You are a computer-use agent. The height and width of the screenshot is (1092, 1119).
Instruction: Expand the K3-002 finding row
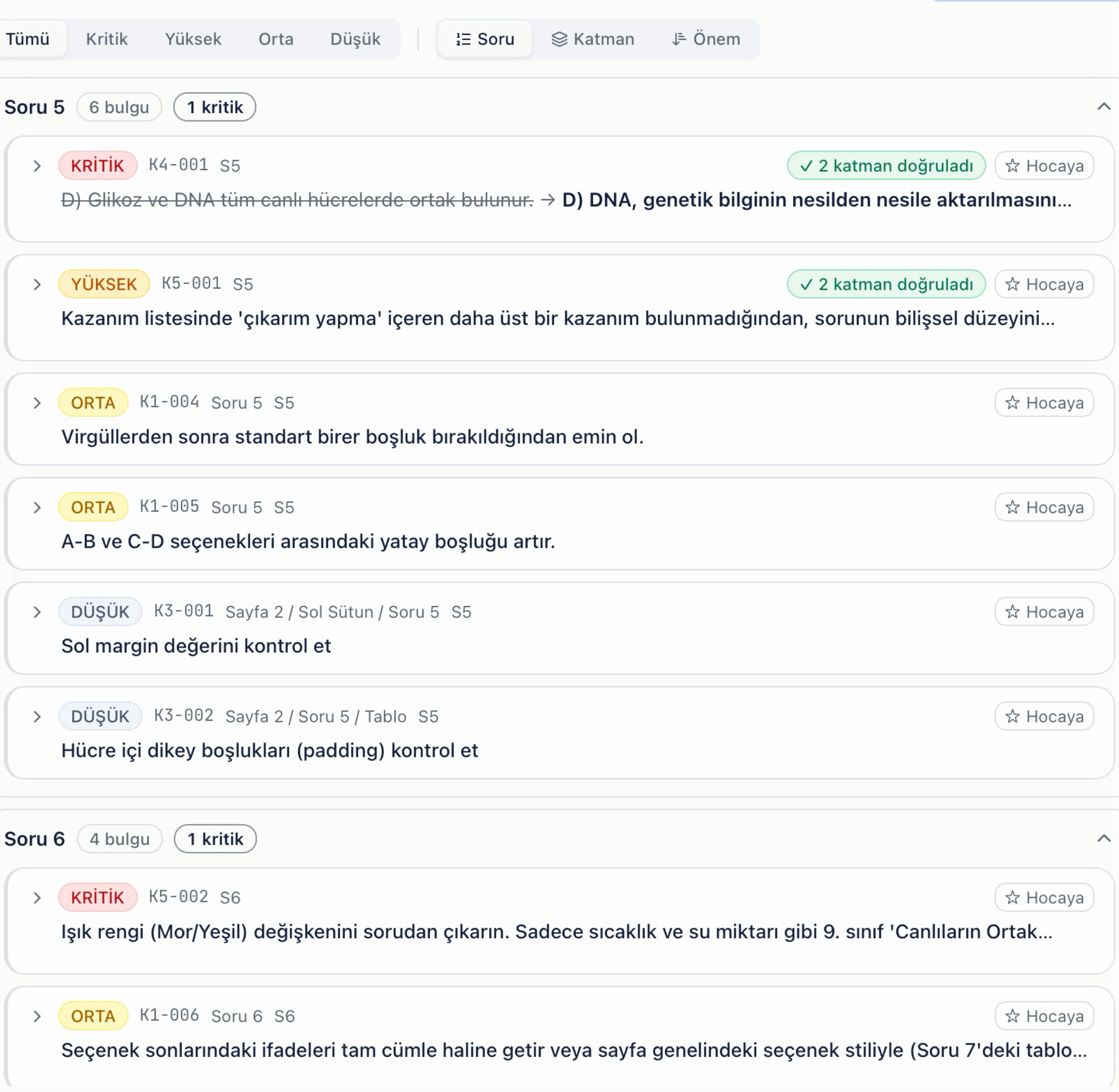(x=37, y=717)
